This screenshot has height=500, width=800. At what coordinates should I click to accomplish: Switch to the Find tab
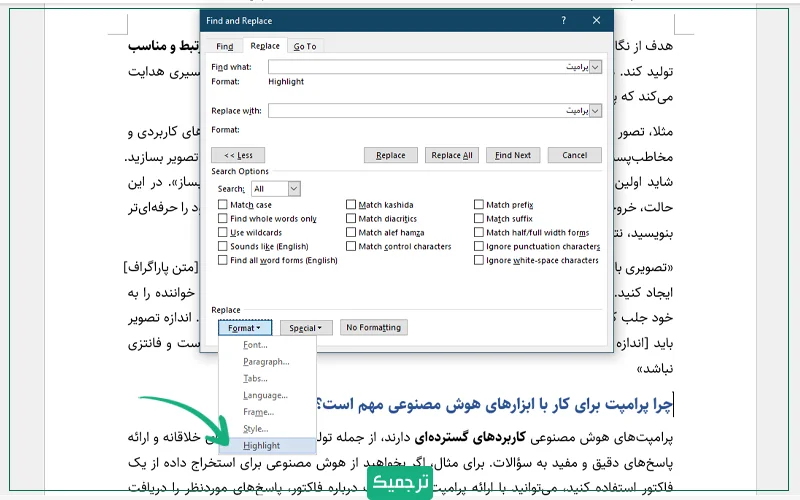224,46
